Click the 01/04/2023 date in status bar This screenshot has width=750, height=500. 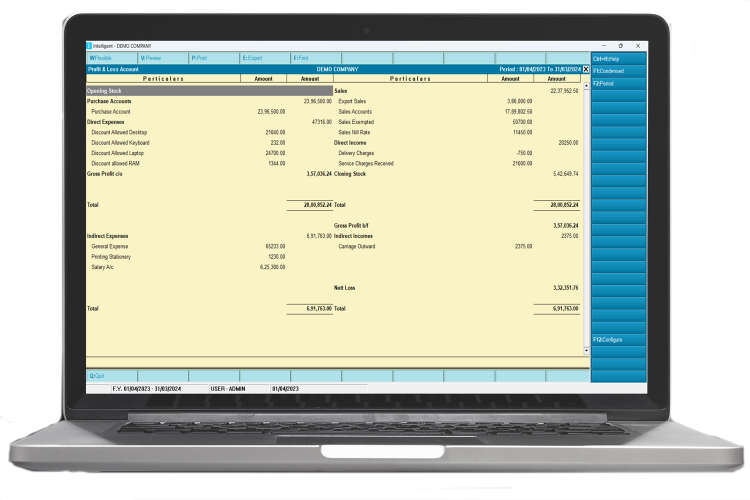286,389
